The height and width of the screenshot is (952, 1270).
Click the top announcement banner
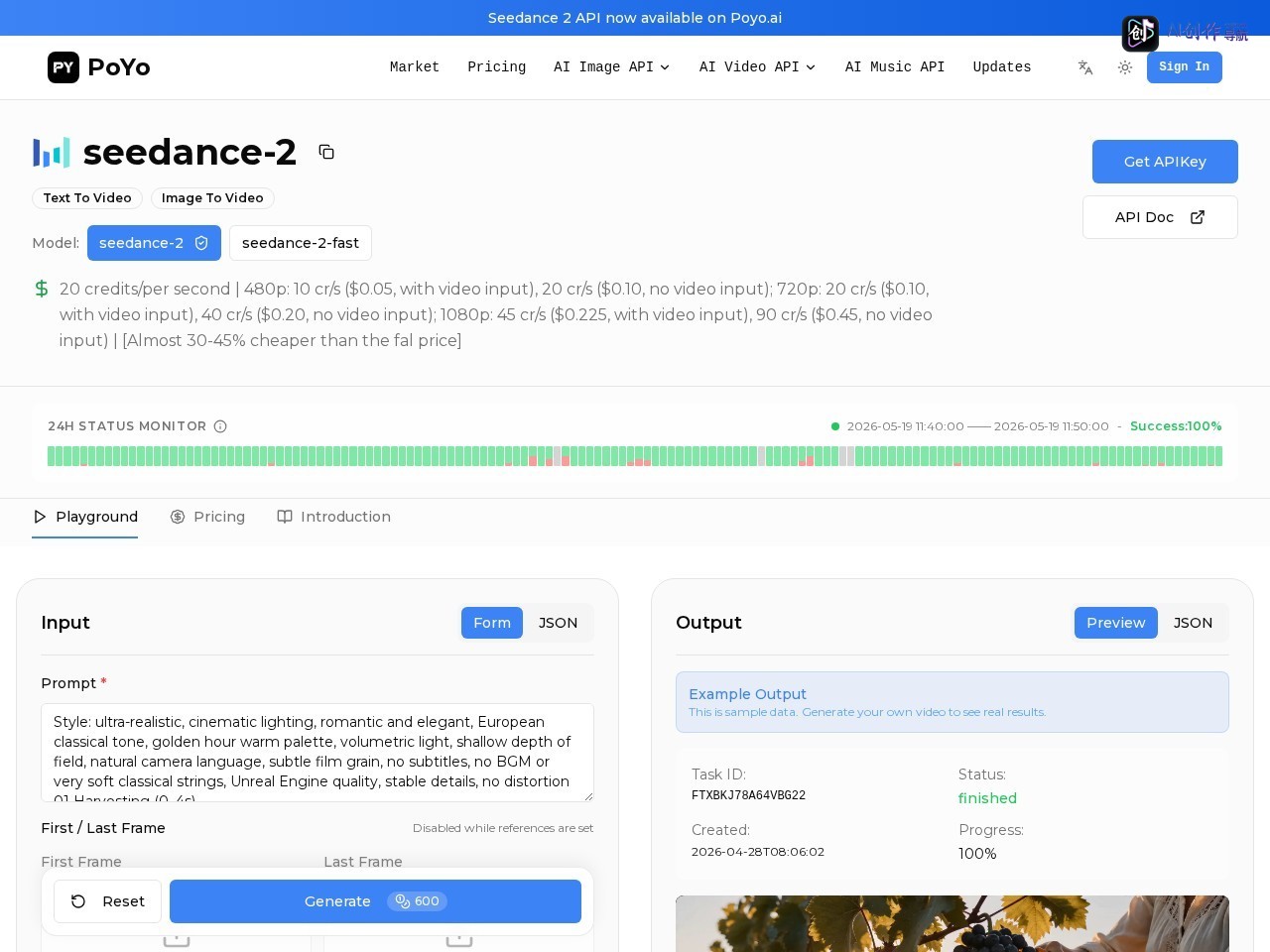tap(635, 18)
